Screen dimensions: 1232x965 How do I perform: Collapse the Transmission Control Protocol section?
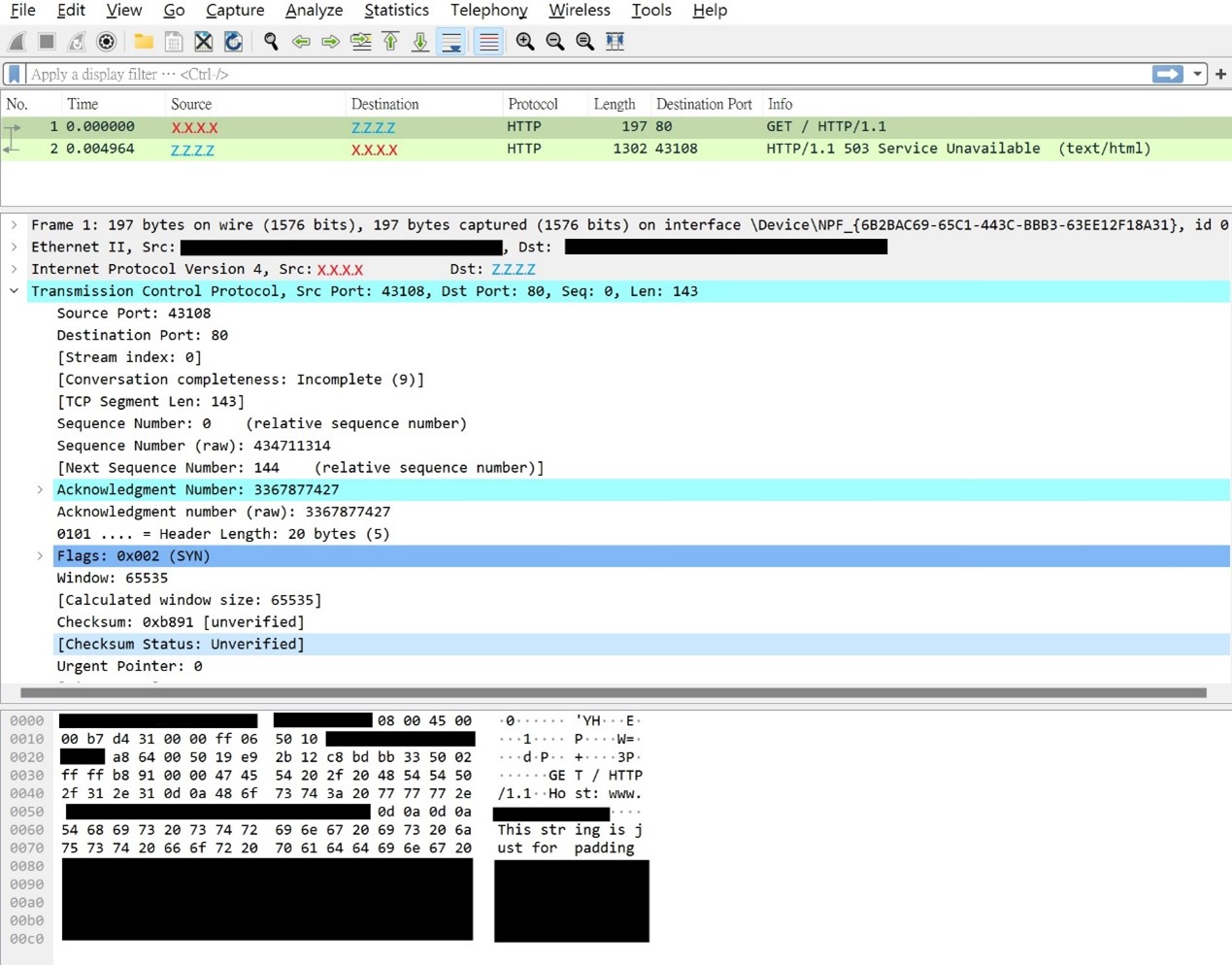(15, 291)
